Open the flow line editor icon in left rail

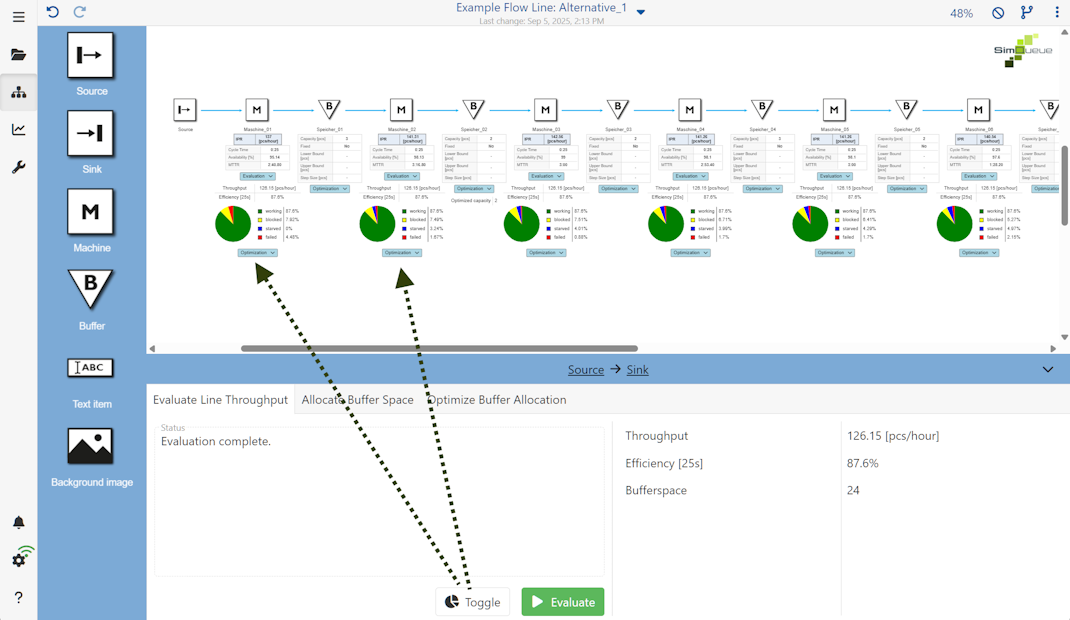point(18,92)
